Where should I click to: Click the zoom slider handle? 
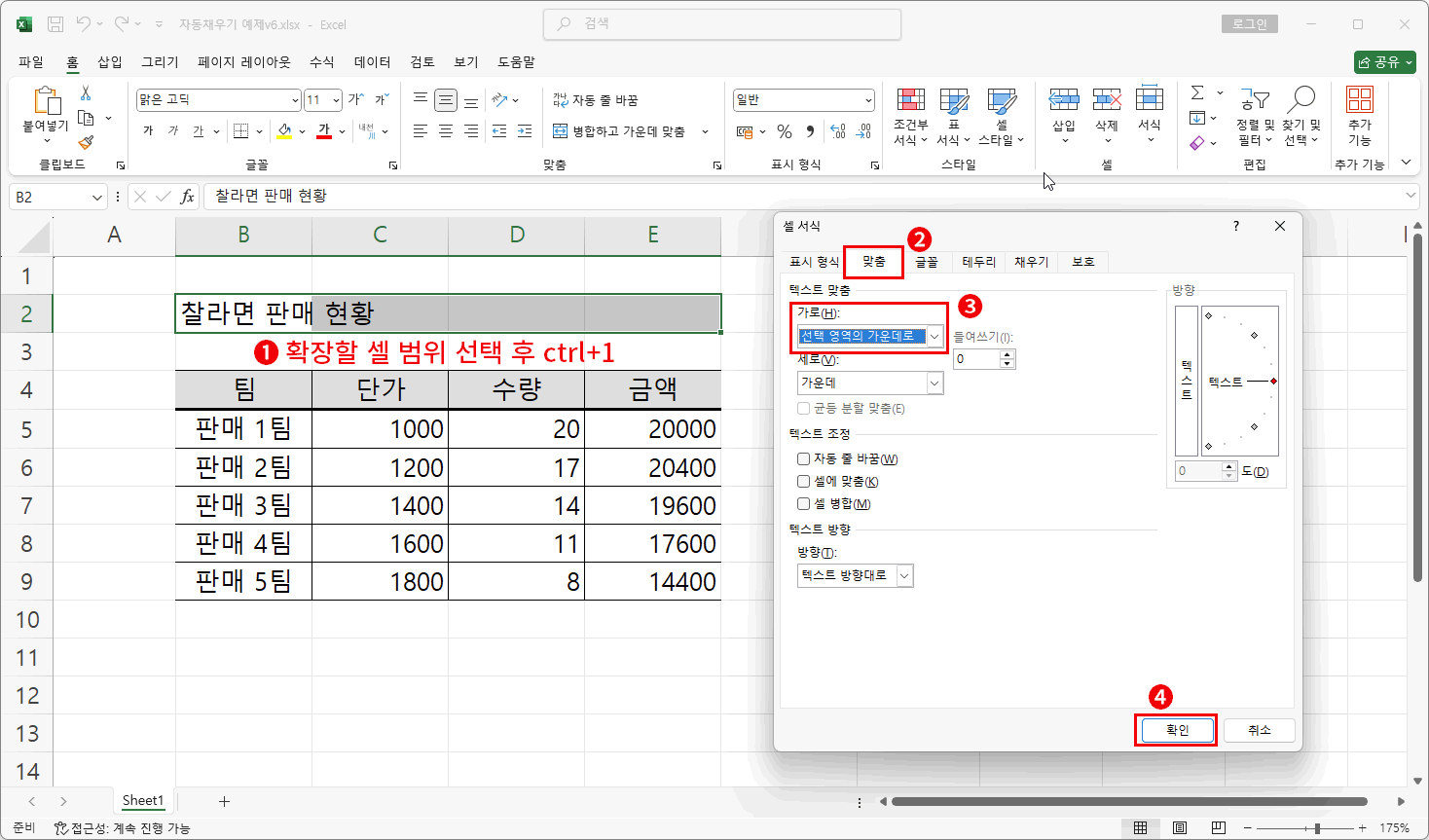coord(1317,828)
